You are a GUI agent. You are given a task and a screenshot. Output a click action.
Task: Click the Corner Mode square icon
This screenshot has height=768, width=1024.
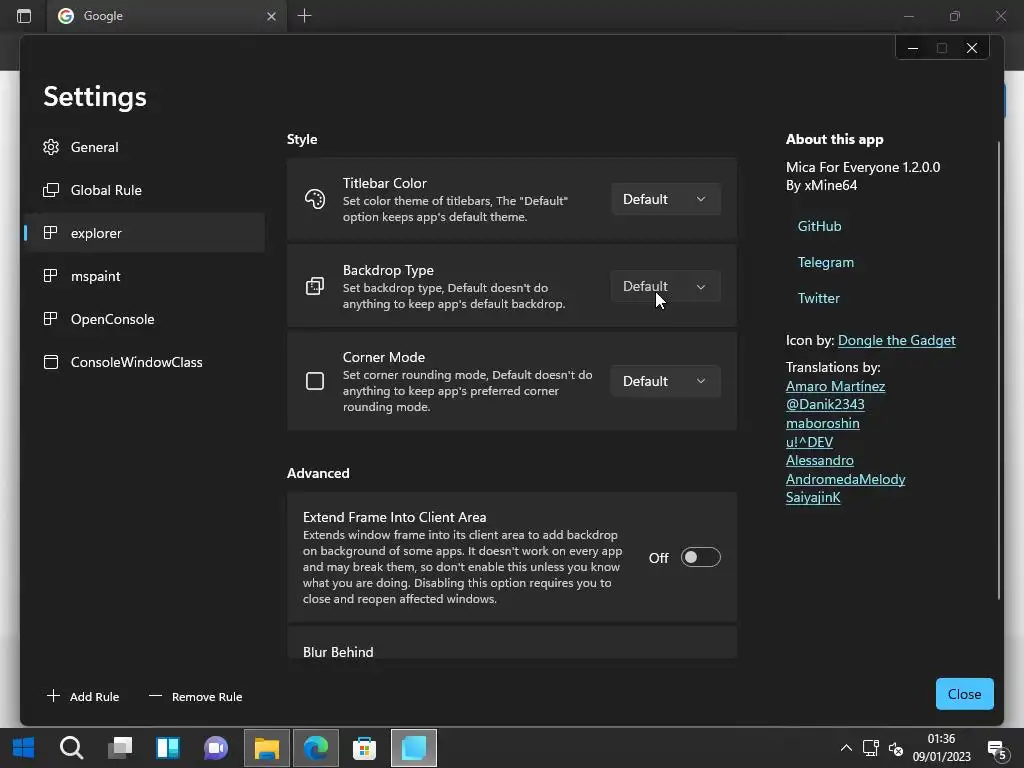pyautogui.click(x=315, y=381)
